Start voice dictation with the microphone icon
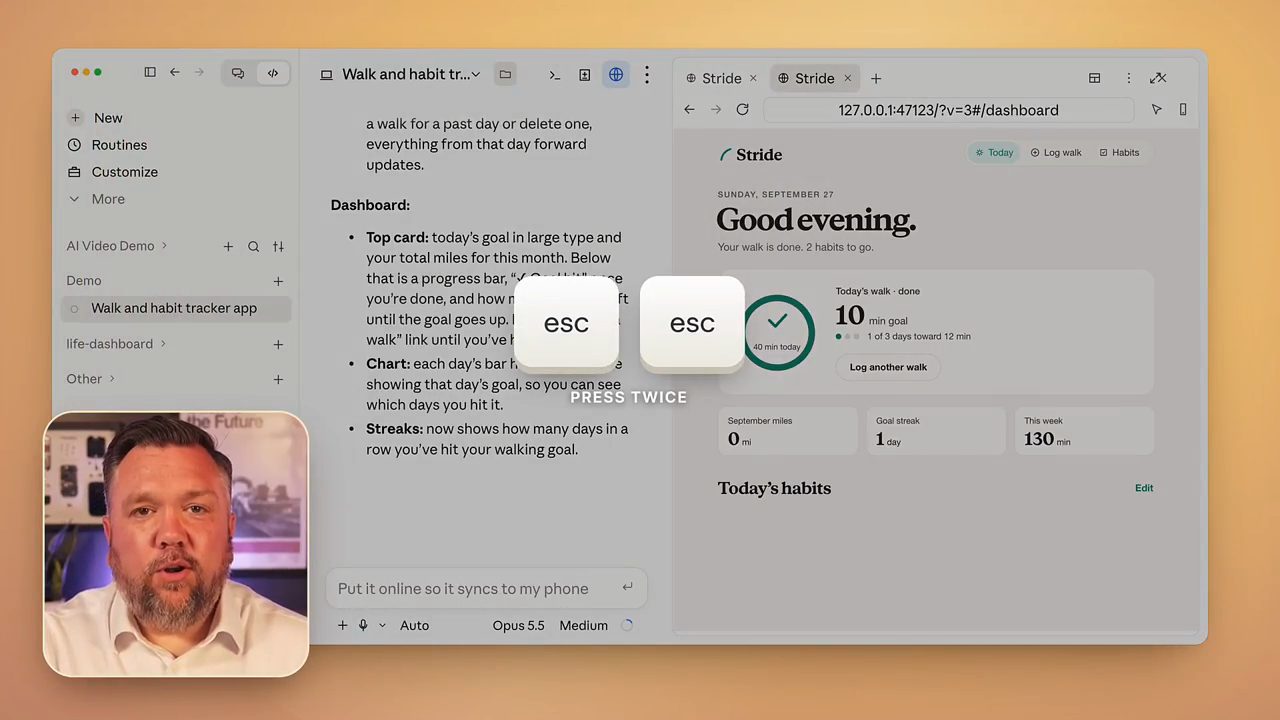This screenshot has height=720, width=1280. click(363, 625)
